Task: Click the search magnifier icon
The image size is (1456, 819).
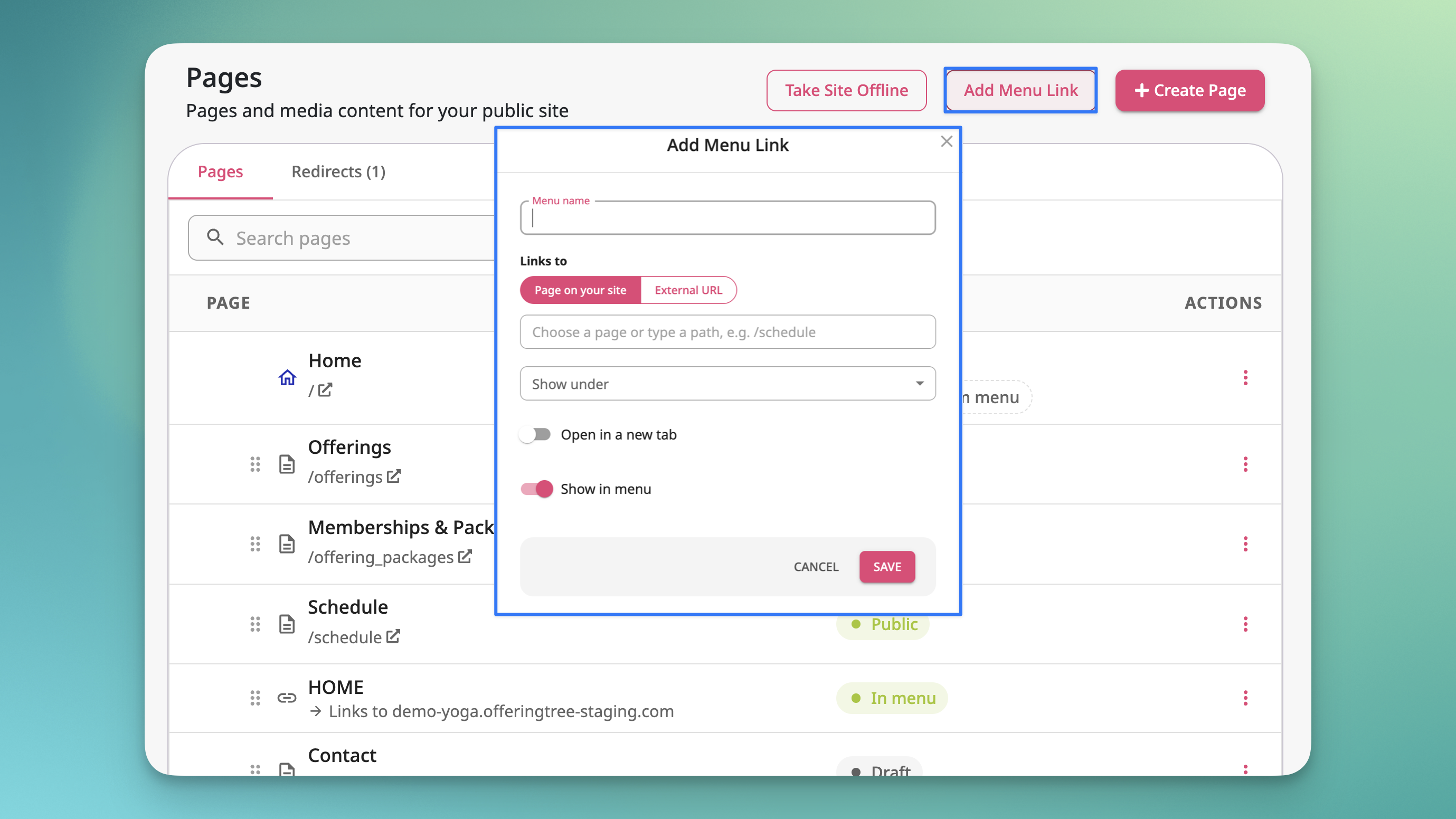Action: (x=215, y=237)
